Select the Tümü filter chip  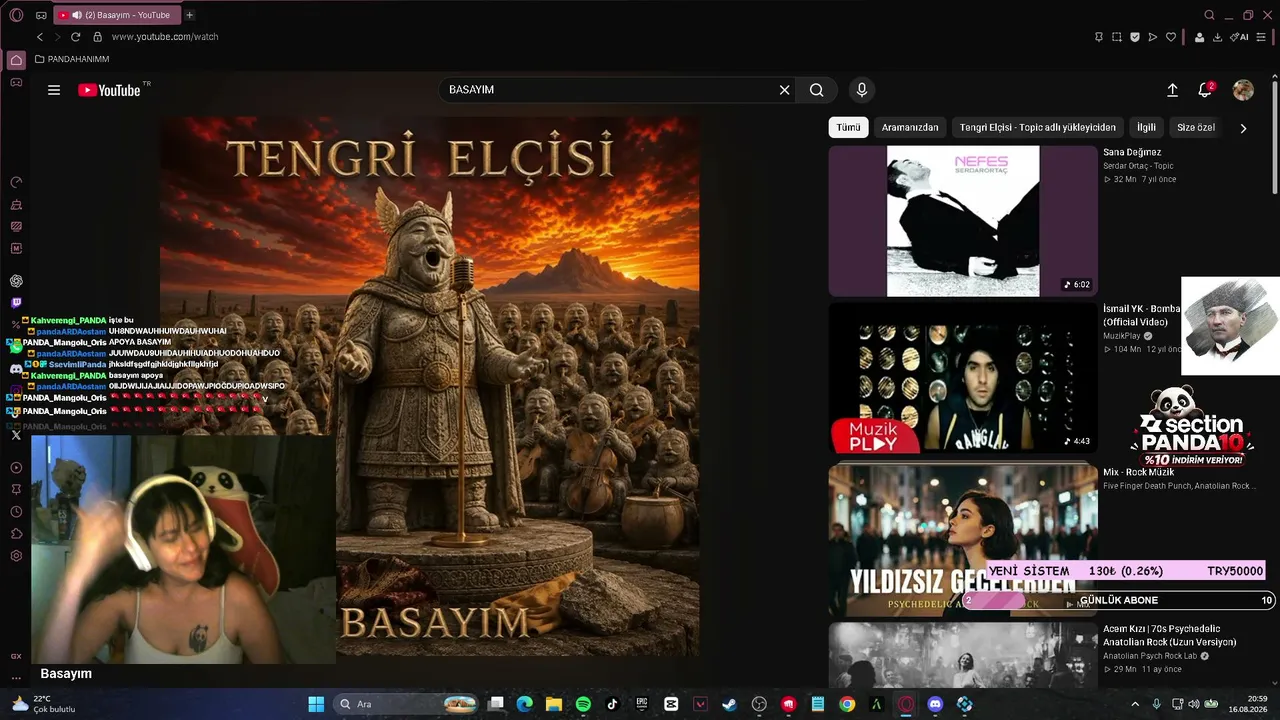tap(848, 128)
